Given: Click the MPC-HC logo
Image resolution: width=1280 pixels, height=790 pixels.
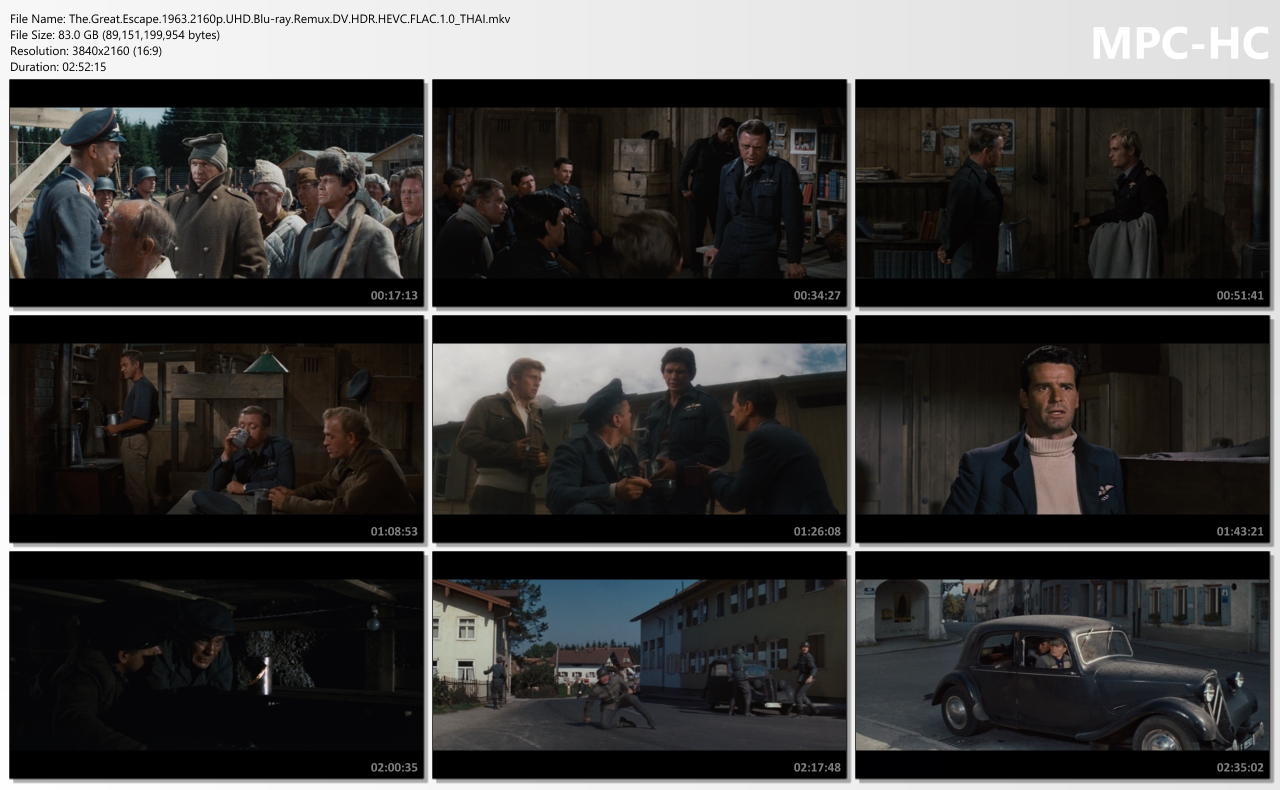Looking at the screenshot, I should [1179, 43].
